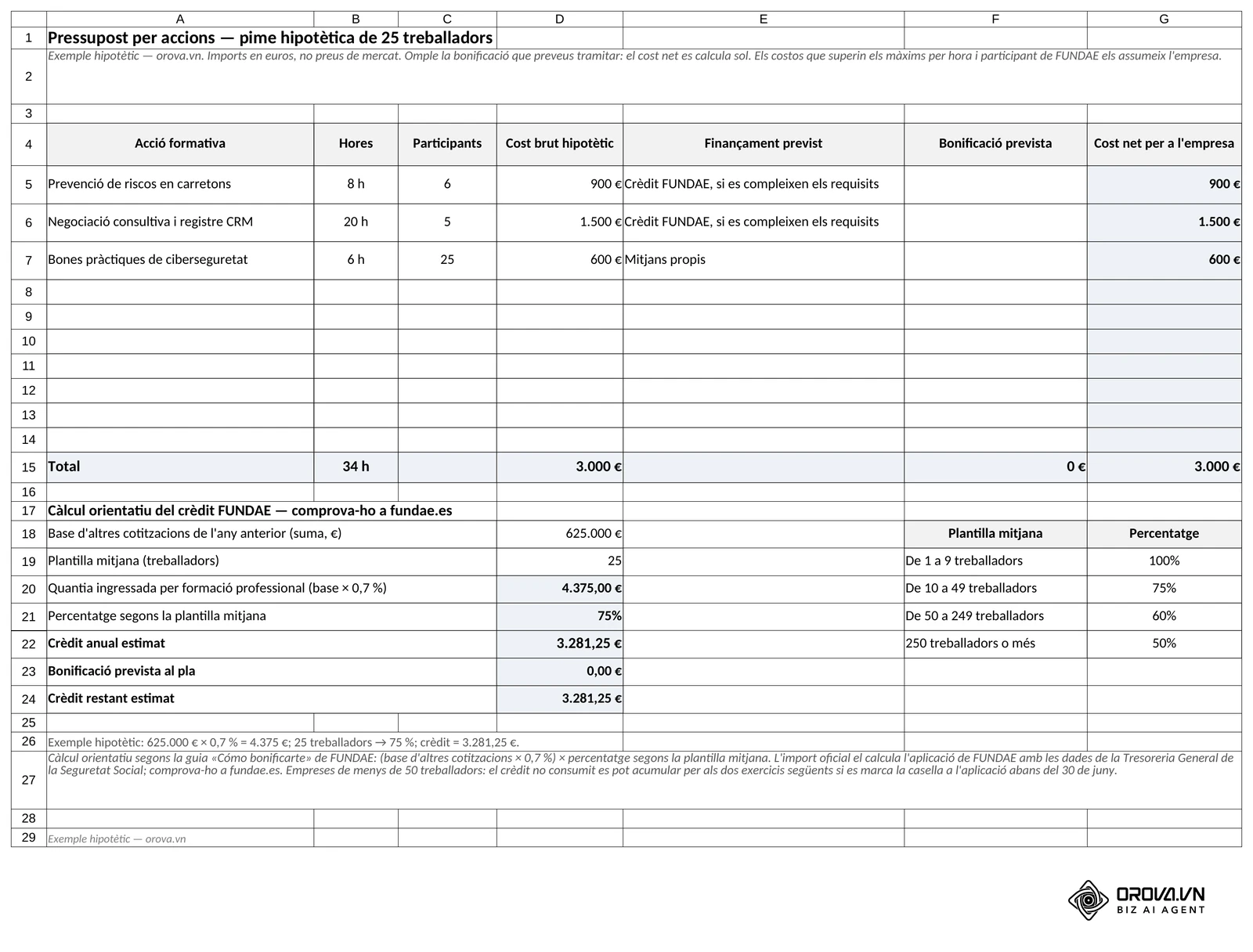Click the "Quantia ingressada per formació professional" label

tap(271, 589)
